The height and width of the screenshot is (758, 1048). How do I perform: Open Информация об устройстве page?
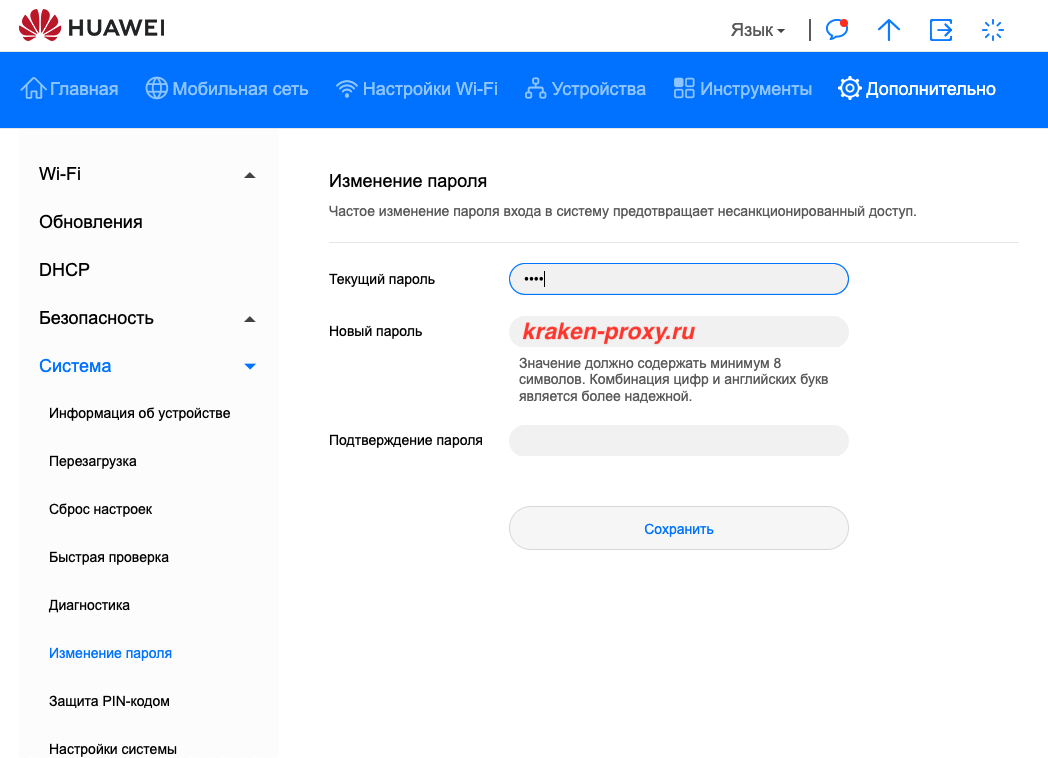point(139,413)
